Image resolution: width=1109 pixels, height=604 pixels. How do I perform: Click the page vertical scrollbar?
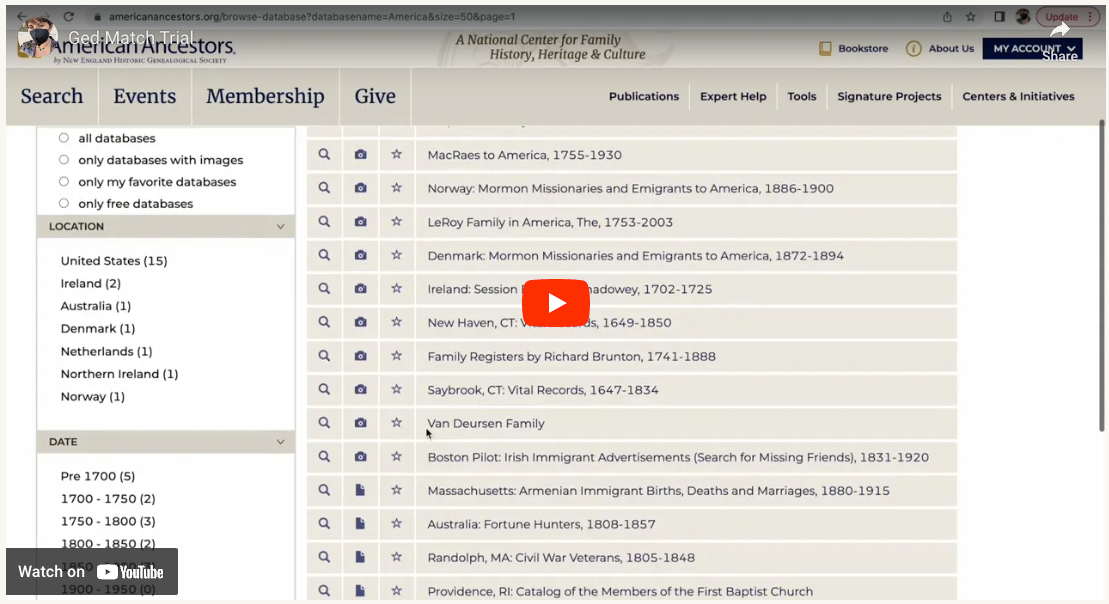pos(1101,276)
